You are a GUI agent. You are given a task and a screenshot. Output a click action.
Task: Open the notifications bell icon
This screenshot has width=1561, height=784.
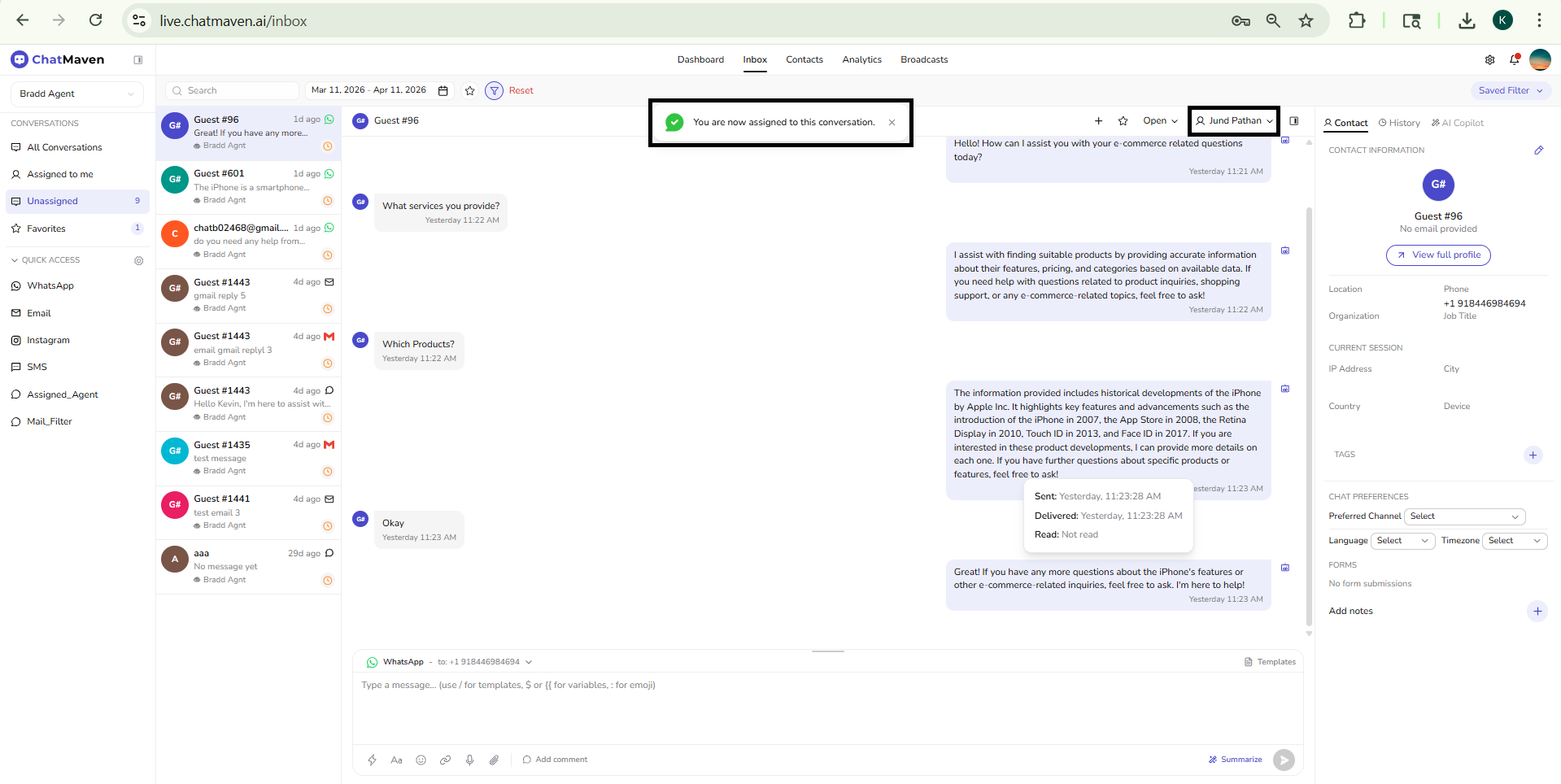(1514, 59)
